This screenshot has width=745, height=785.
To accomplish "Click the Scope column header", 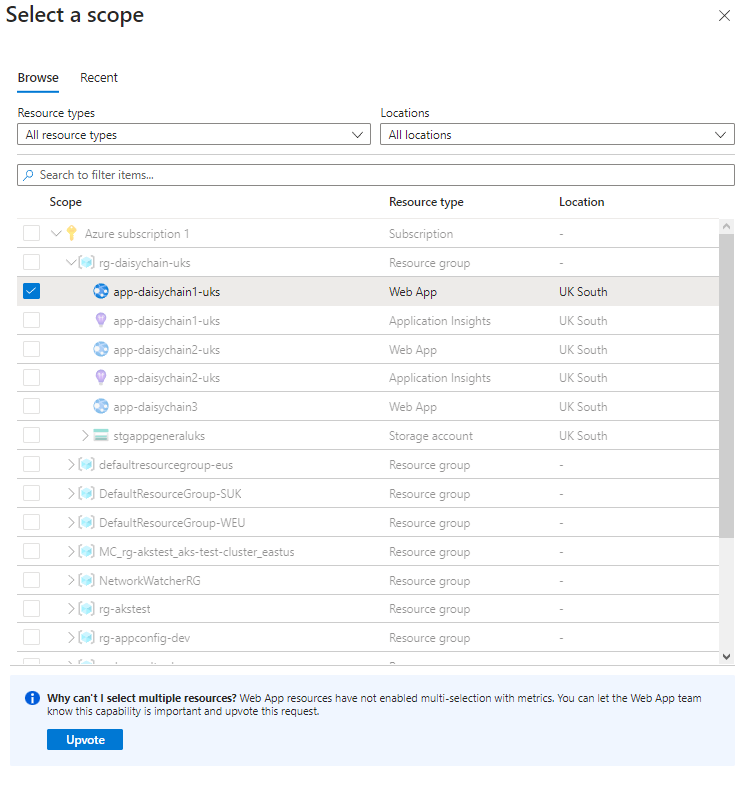I will coord(66,202).
